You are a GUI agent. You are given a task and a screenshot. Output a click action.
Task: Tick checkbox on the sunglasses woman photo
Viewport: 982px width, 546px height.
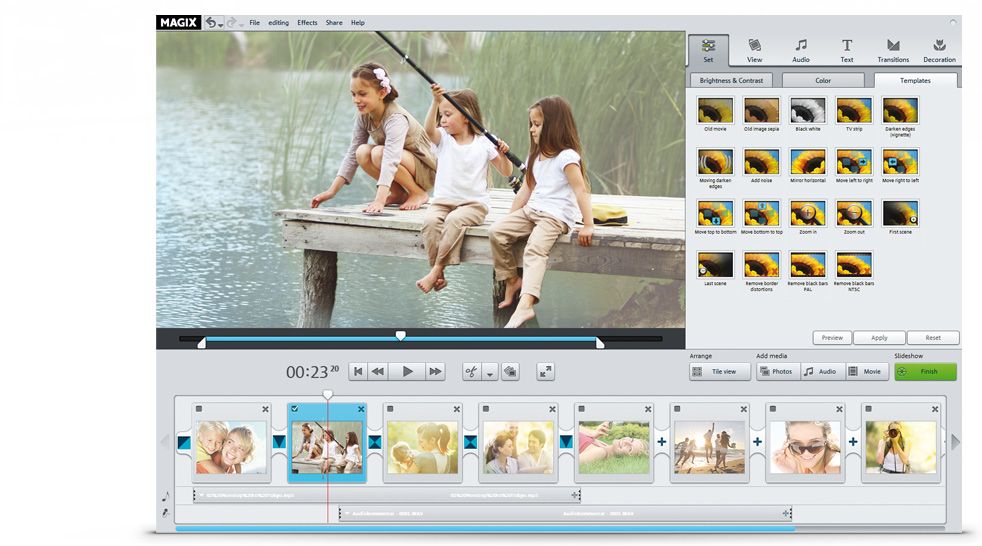tap(773, 409)
